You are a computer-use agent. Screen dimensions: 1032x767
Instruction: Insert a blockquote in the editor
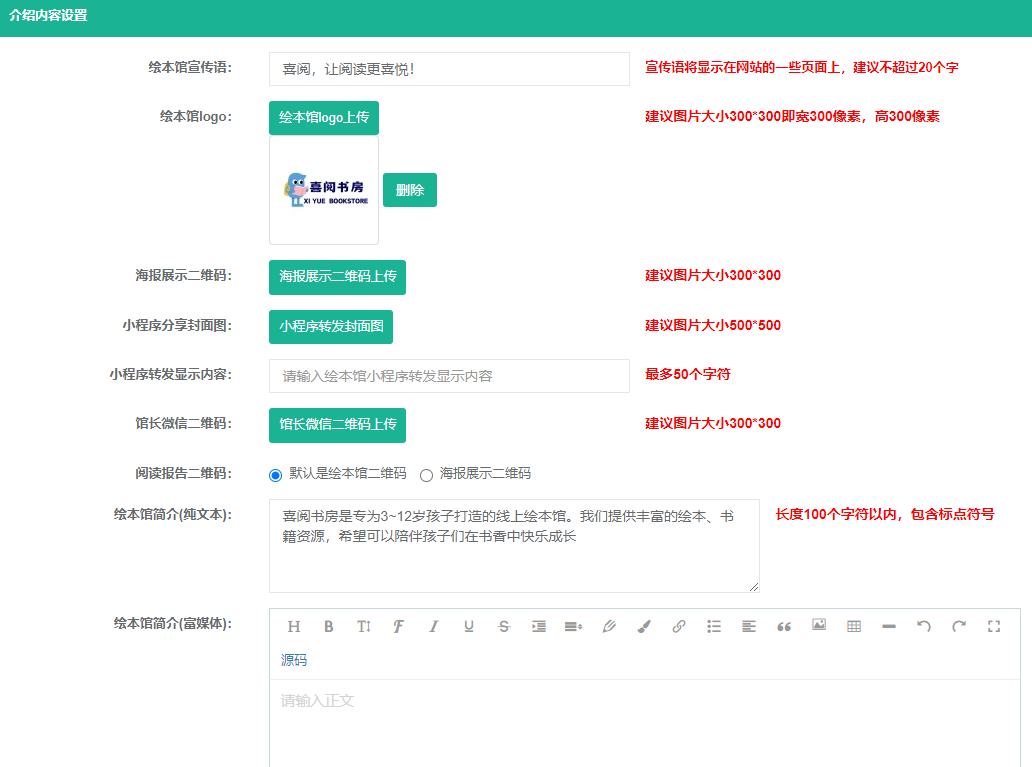click(784, 627)
